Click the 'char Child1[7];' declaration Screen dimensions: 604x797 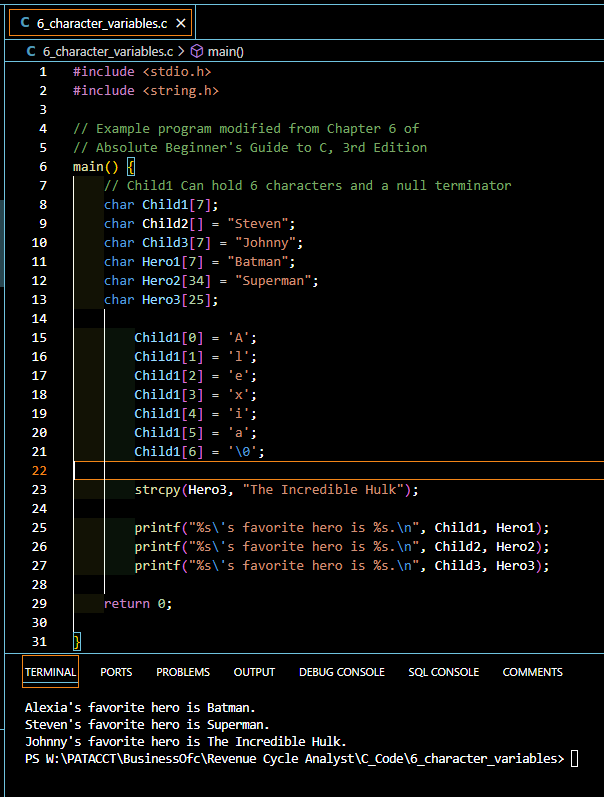(161, 205)
